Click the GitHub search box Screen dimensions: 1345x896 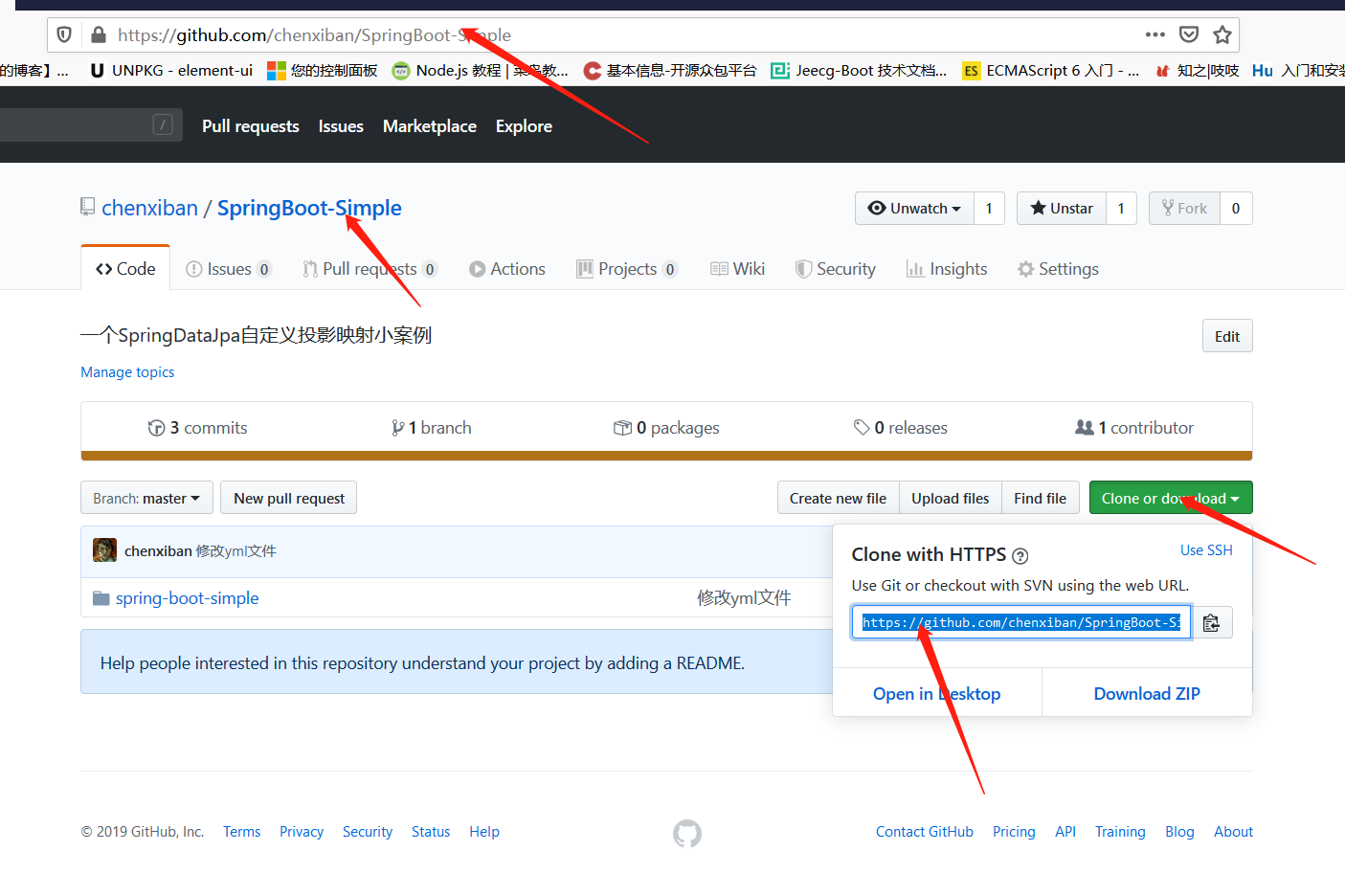pyautogui.click(x=91, y=124)
